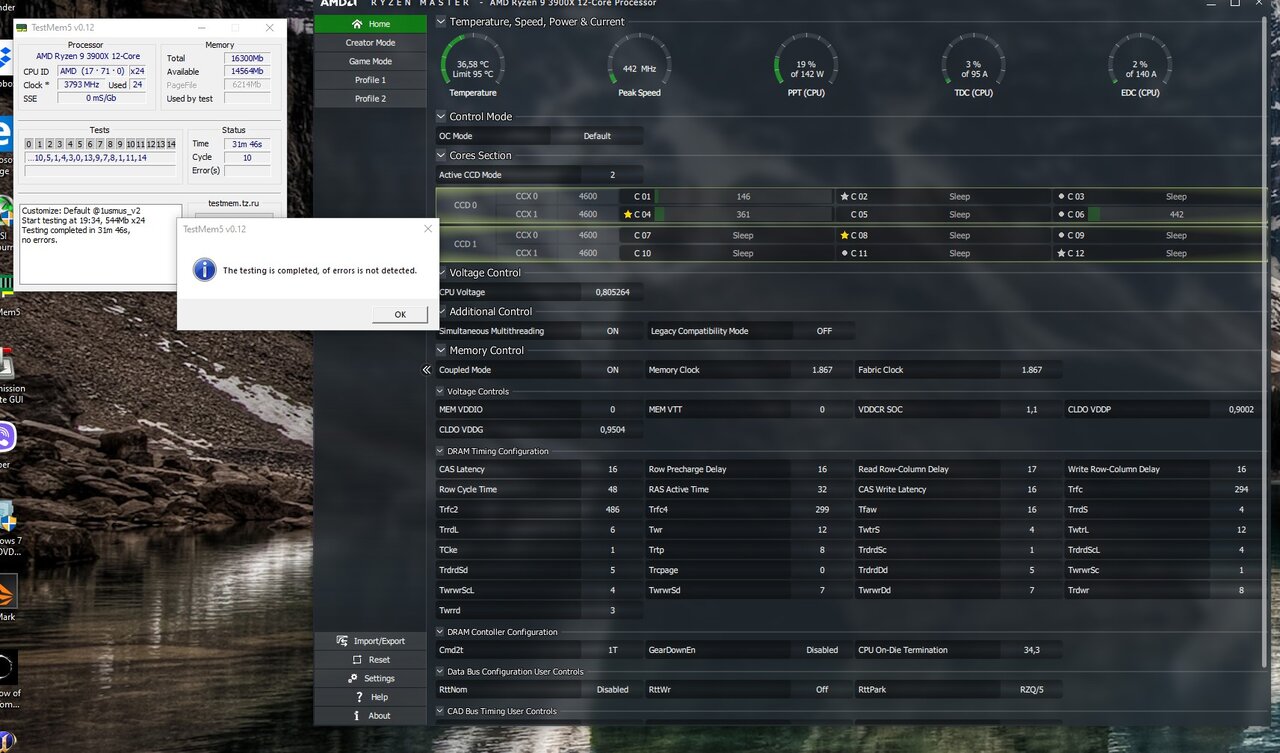Click CPU Voltage value 0,805264
This screenshot has height=753, width=1280.
pos(613,292)
